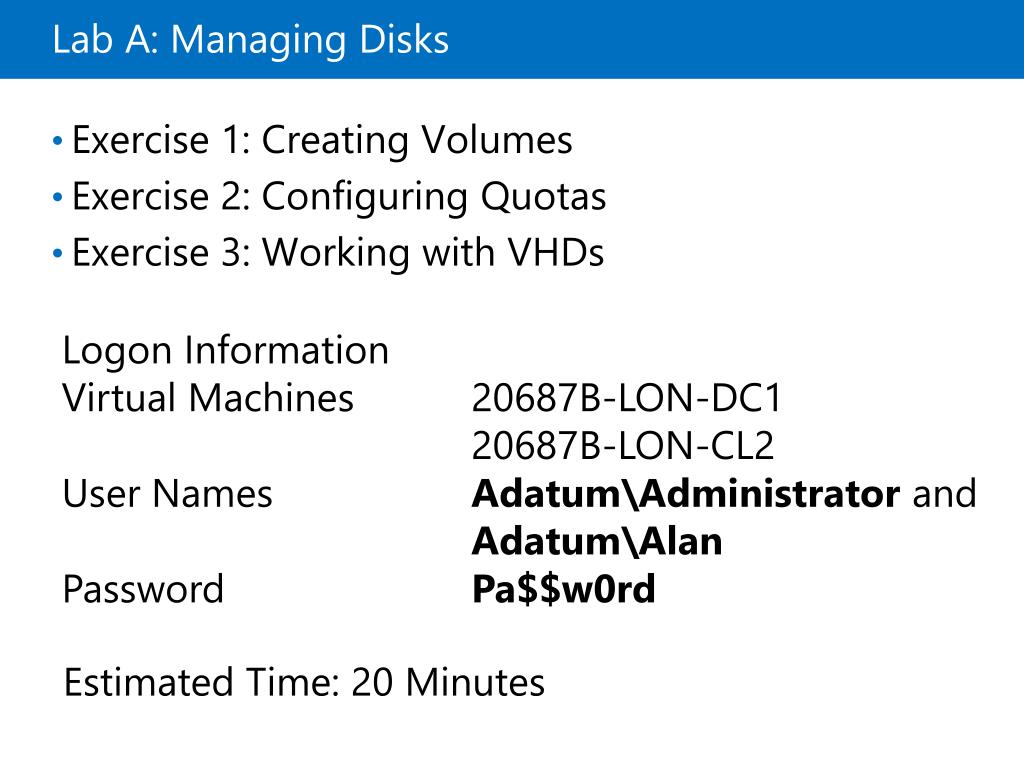This screenshot has width=1024, height=768.
Task: Click the User Names label
Action: coord(167,494)
